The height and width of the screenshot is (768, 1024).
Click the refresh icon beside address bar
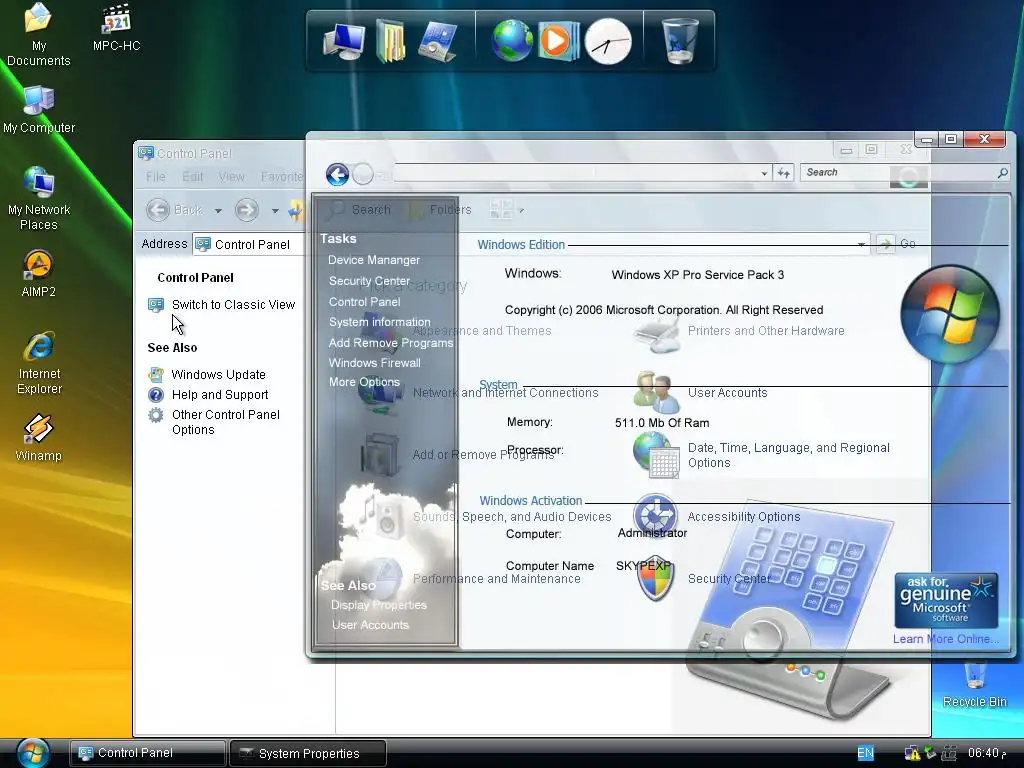[783, 172]
